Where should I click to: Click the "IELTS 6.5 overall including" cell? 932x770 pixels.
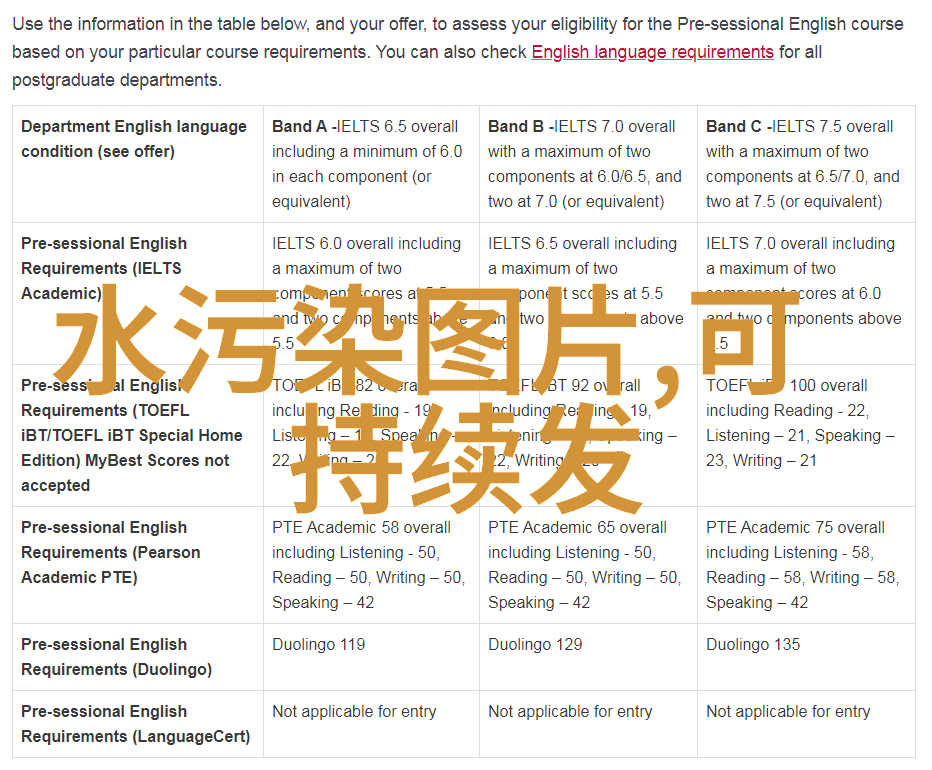(588, 294)
